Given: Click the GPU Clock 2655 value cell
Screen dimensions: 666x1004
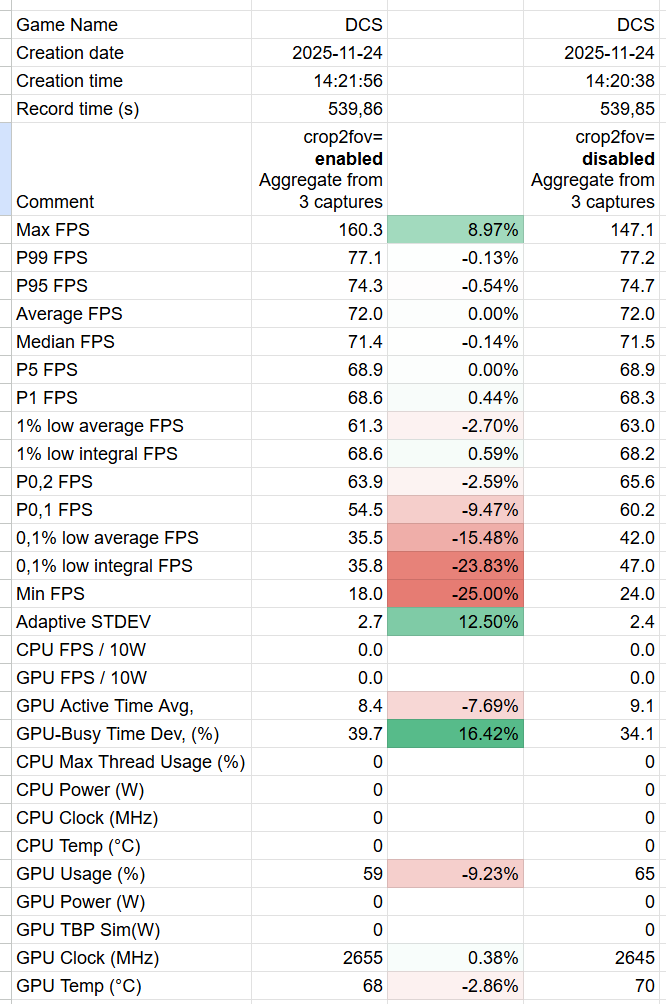Looking at the screenshot, I should pos(362,958).
